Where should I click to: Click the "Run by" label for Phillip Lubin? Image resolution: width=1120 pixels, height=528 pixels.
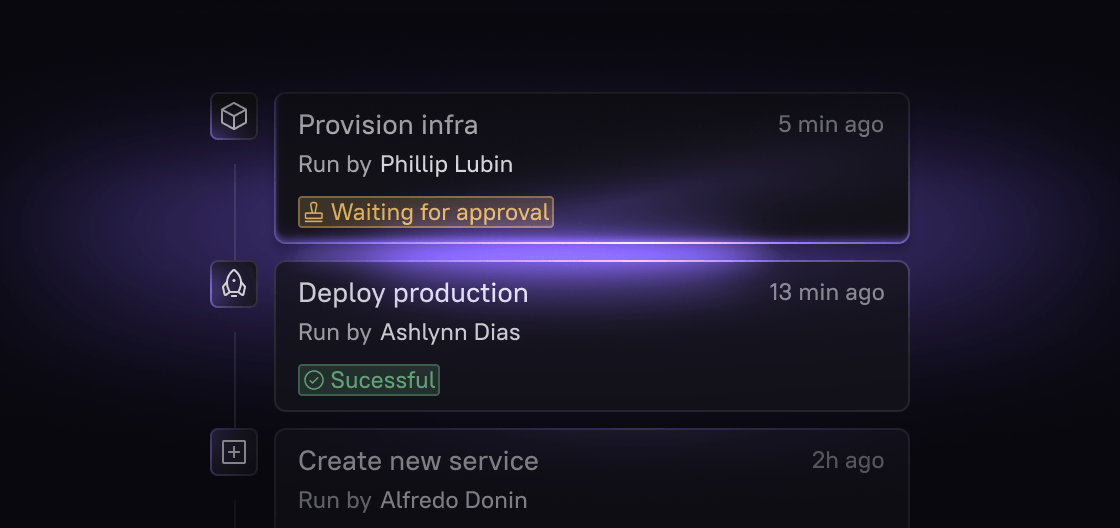click(335, 164)
